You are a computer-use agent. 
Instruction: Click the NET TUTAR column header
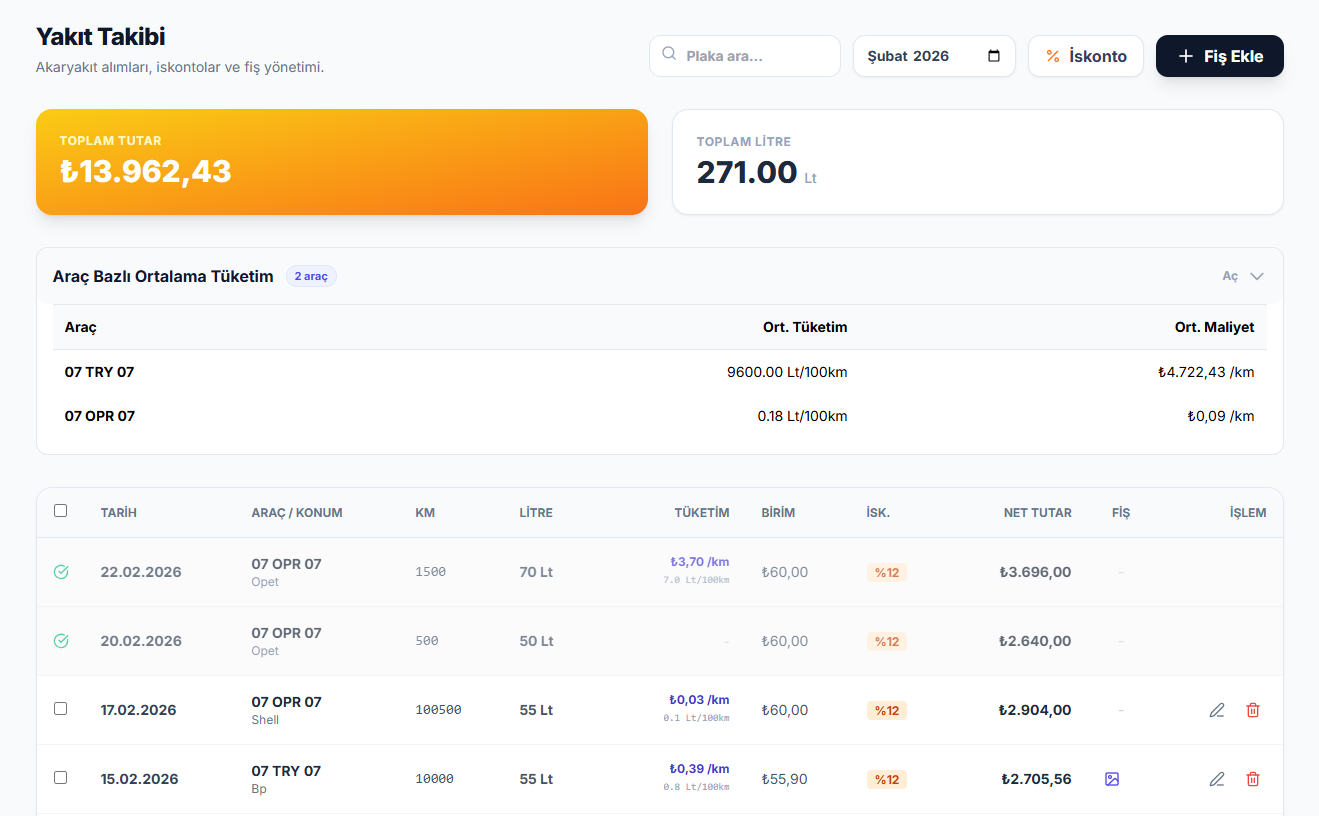coord(1037,513)
